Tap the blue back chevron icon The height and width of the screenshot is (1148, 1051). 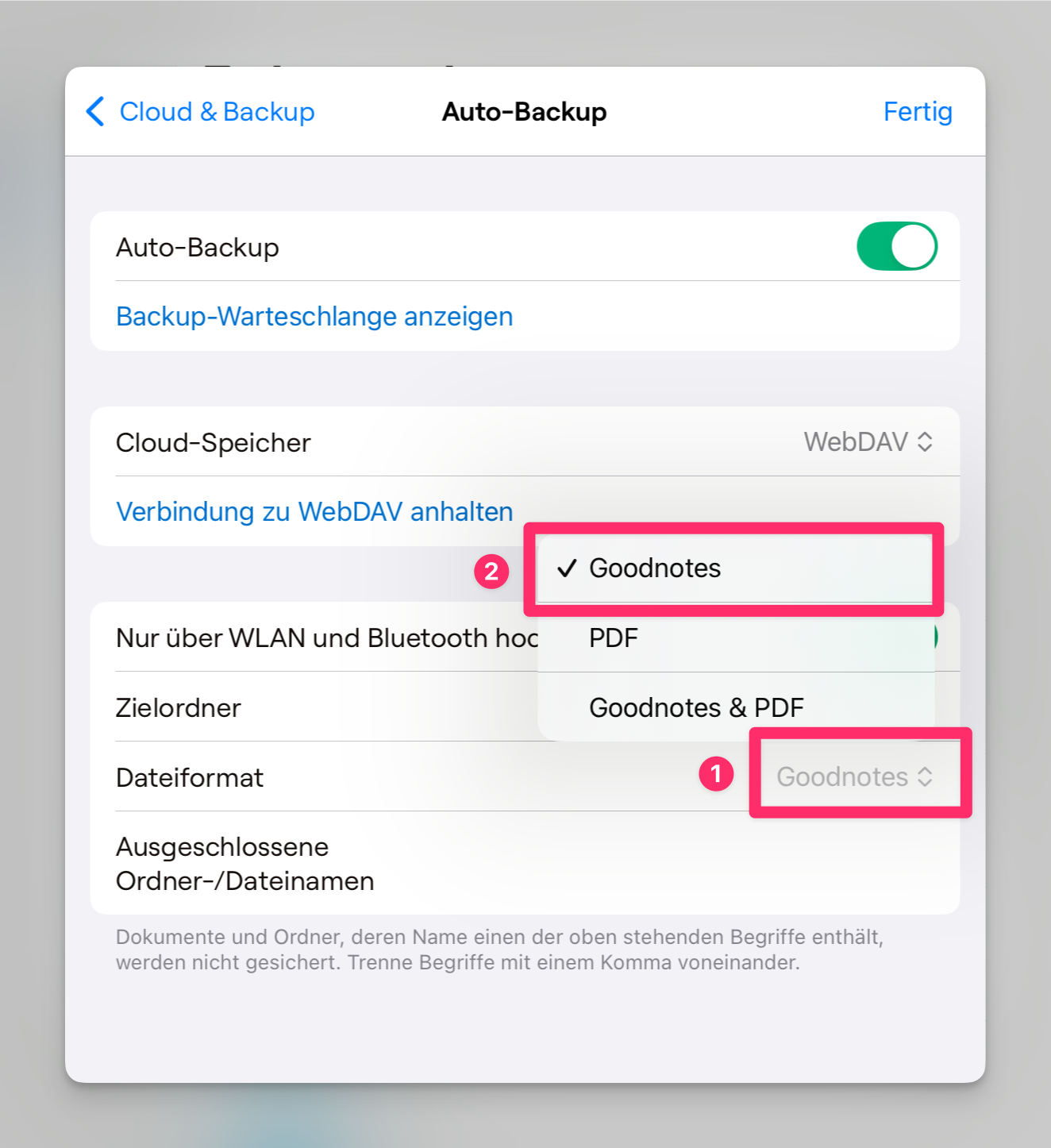tap(95, 112)
